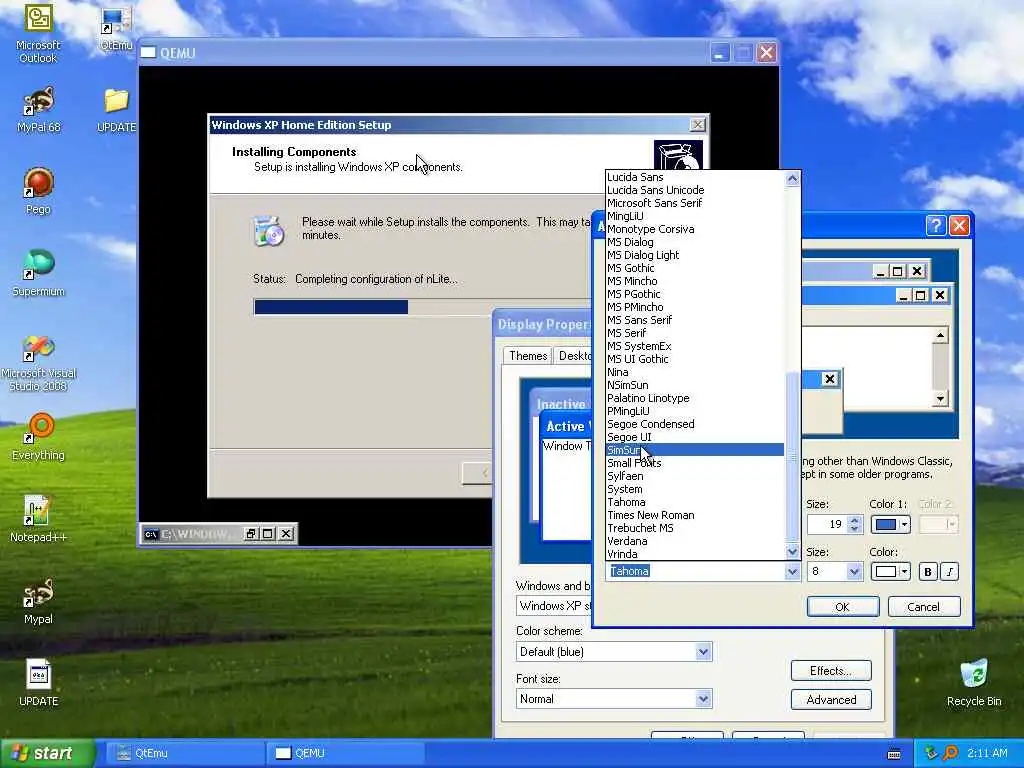Open font Size 8 dropdown
Image resolution: width=1024 pixels, height=768 pixels.
pyautogui.click(x=854, y=571)
